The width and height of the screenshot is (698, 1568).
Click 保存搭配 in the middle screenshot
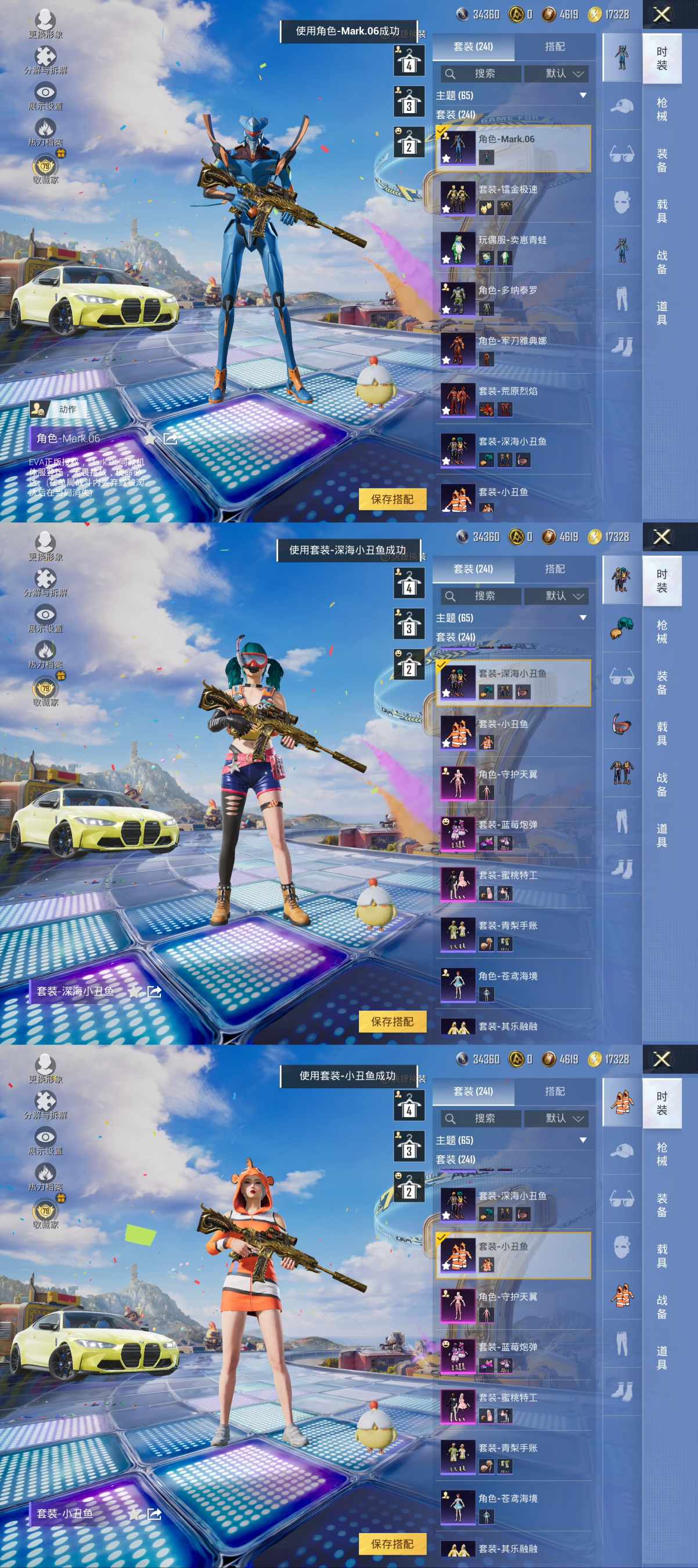coord(392,1021)
